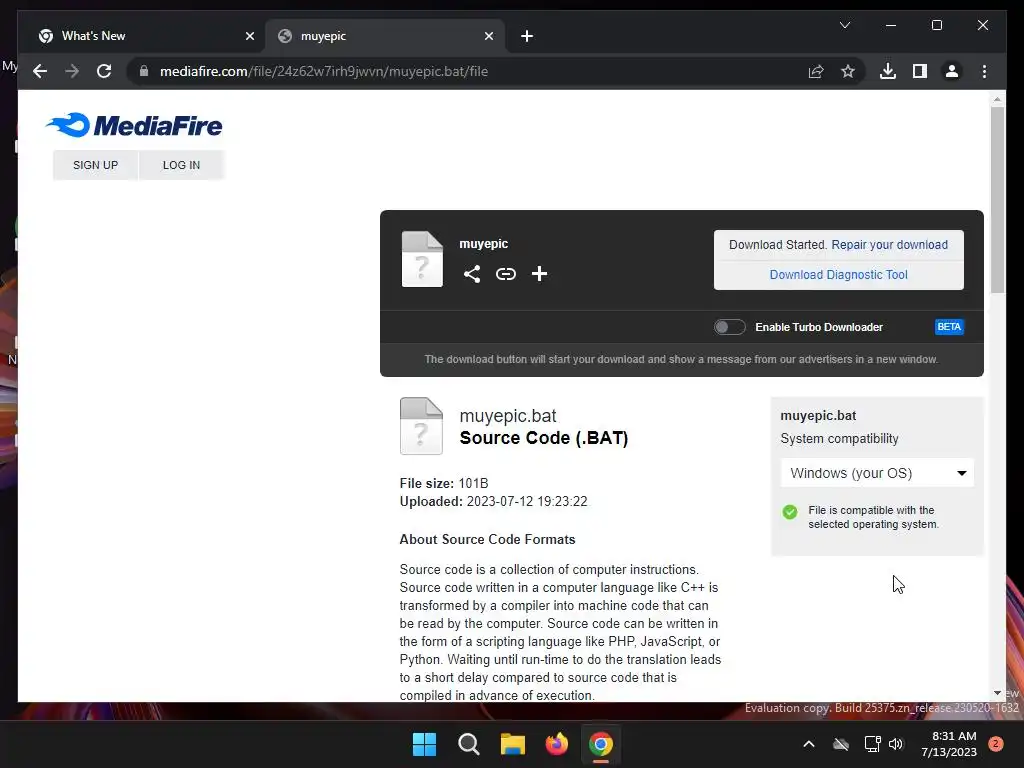The image size is (1024, 768).
Task: Click the volume tray icon
Action: 896,744
